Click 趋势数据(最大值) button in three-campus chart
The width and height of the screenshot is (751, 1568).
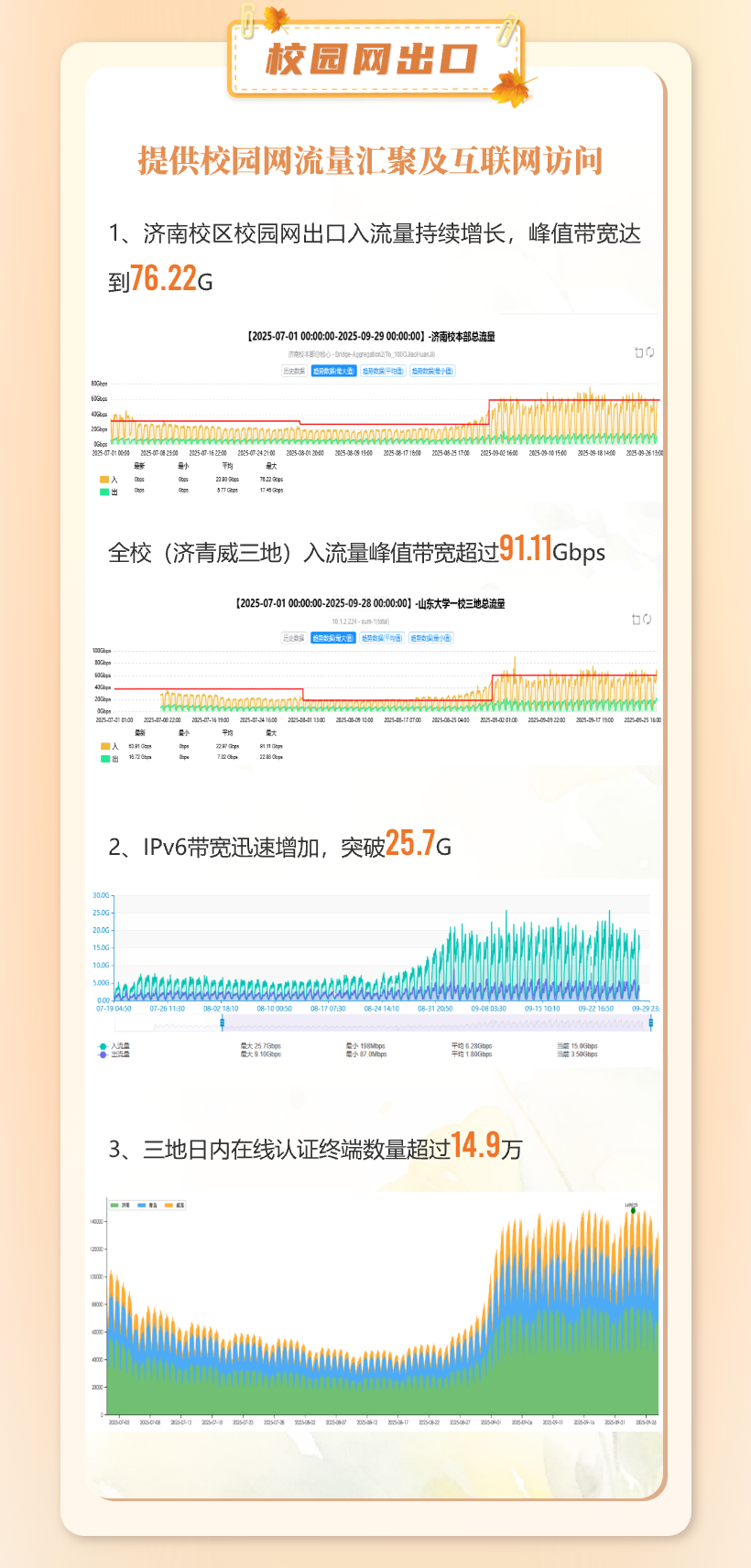pos(332,638)
